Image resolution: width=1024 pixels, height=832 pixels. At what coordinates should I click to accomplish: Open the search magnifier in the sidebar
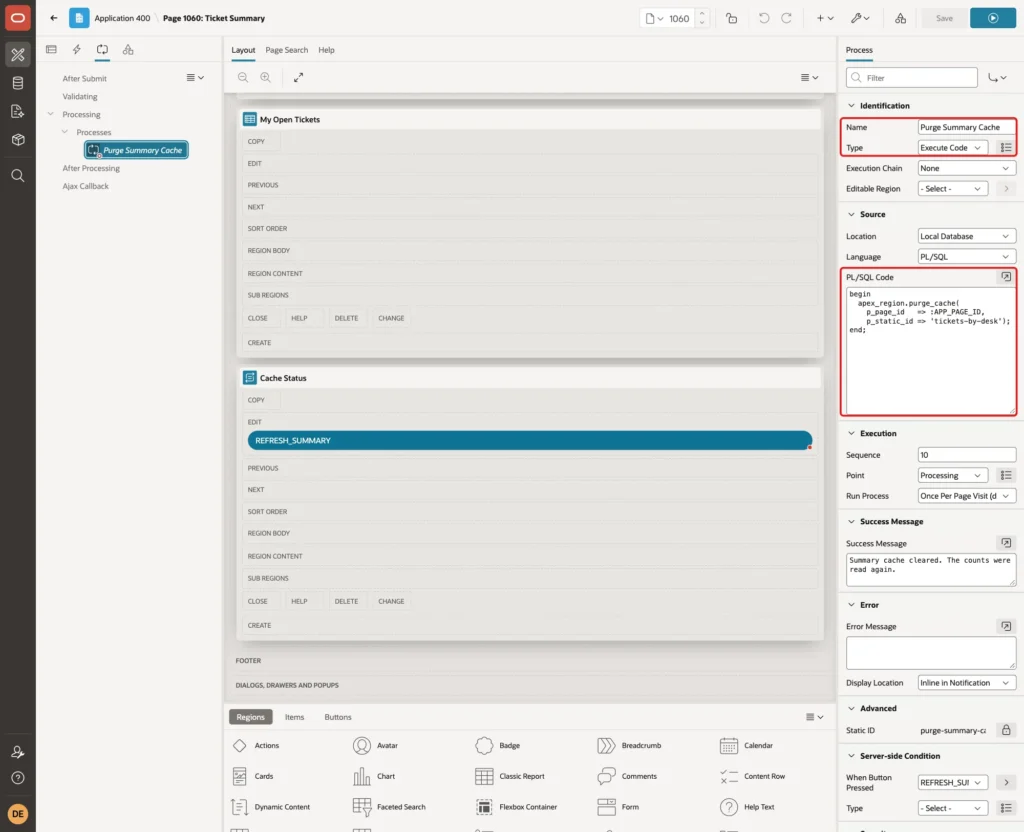click(18, 176)
